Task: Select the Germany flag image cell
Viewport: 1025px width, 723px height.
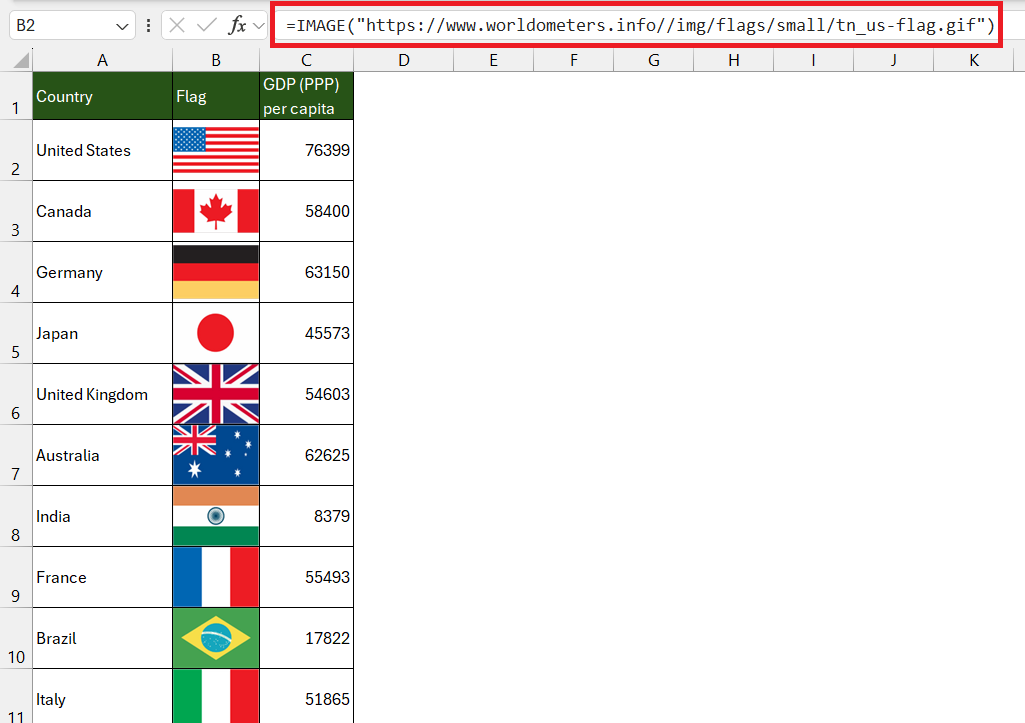Action: (216, 272)
